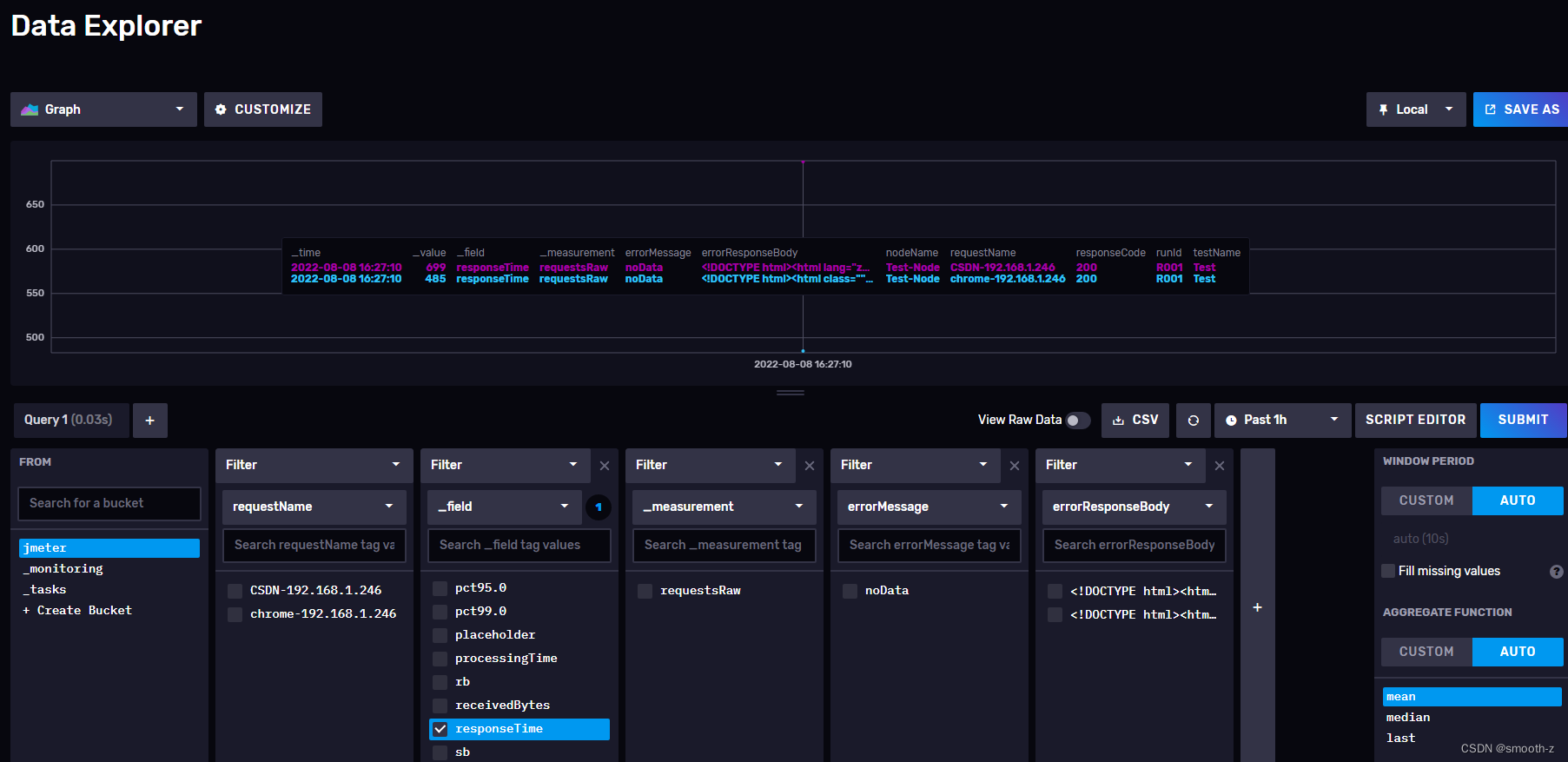This screenshot has height=762, width=1568.
Task: Click the _field selected count badge
Action: (x=599, y=507)
